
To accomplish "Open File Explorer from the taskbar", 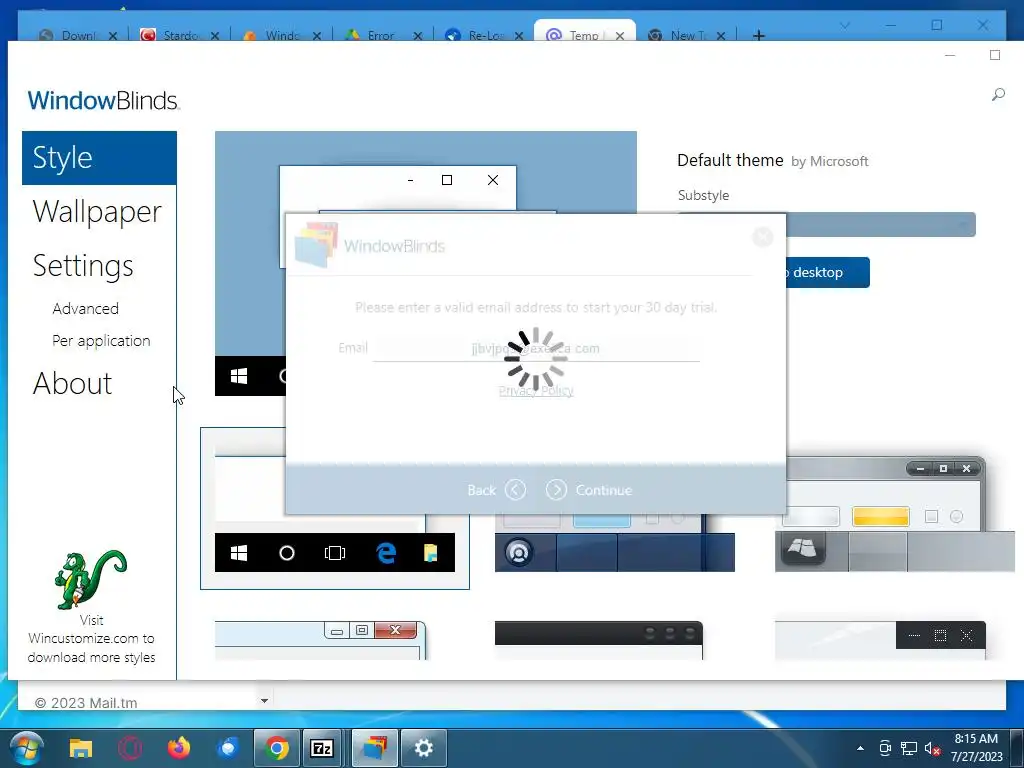I will 81,748.
